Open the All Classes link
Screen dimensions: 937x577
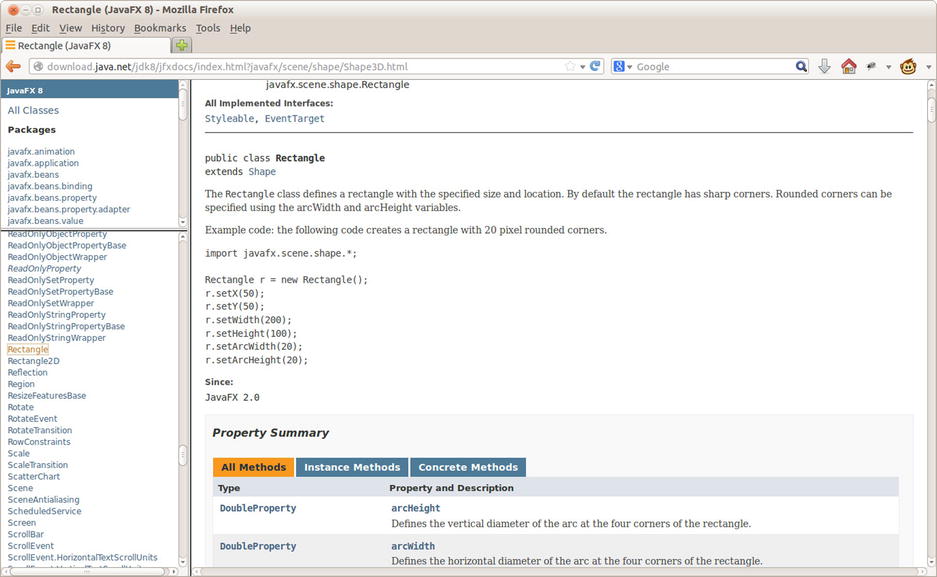click(33, 110)
